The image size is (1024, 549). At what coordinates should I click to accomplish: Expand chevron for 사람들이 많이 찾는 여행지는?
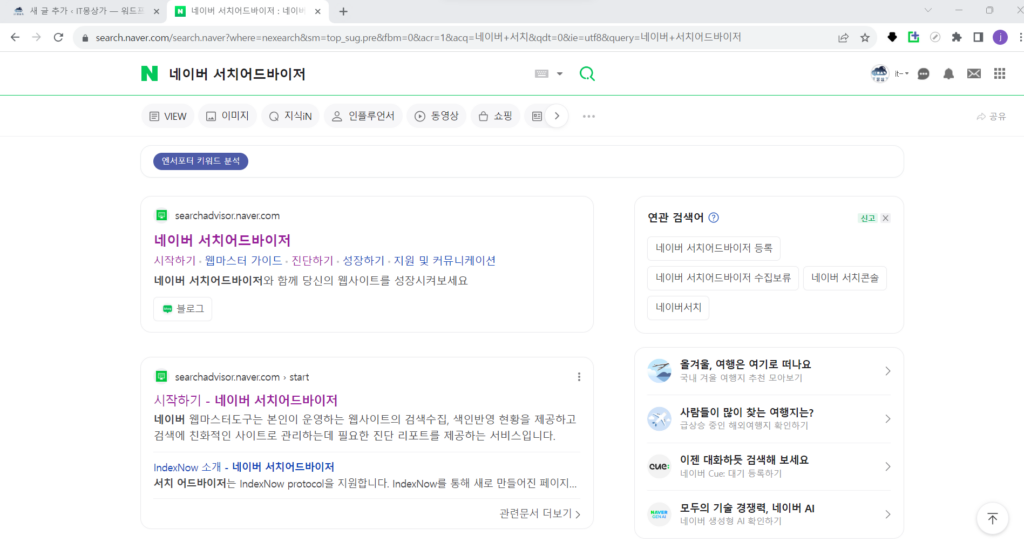coord(888,418)
